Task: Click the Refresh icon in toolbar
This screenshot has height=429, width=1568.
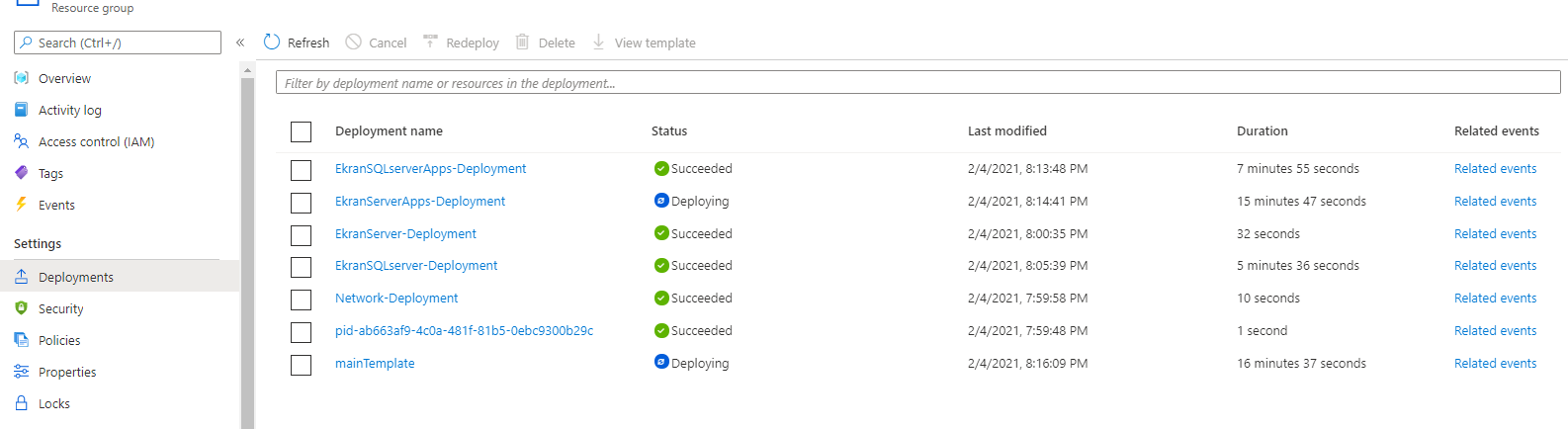Action: point(272,42)
